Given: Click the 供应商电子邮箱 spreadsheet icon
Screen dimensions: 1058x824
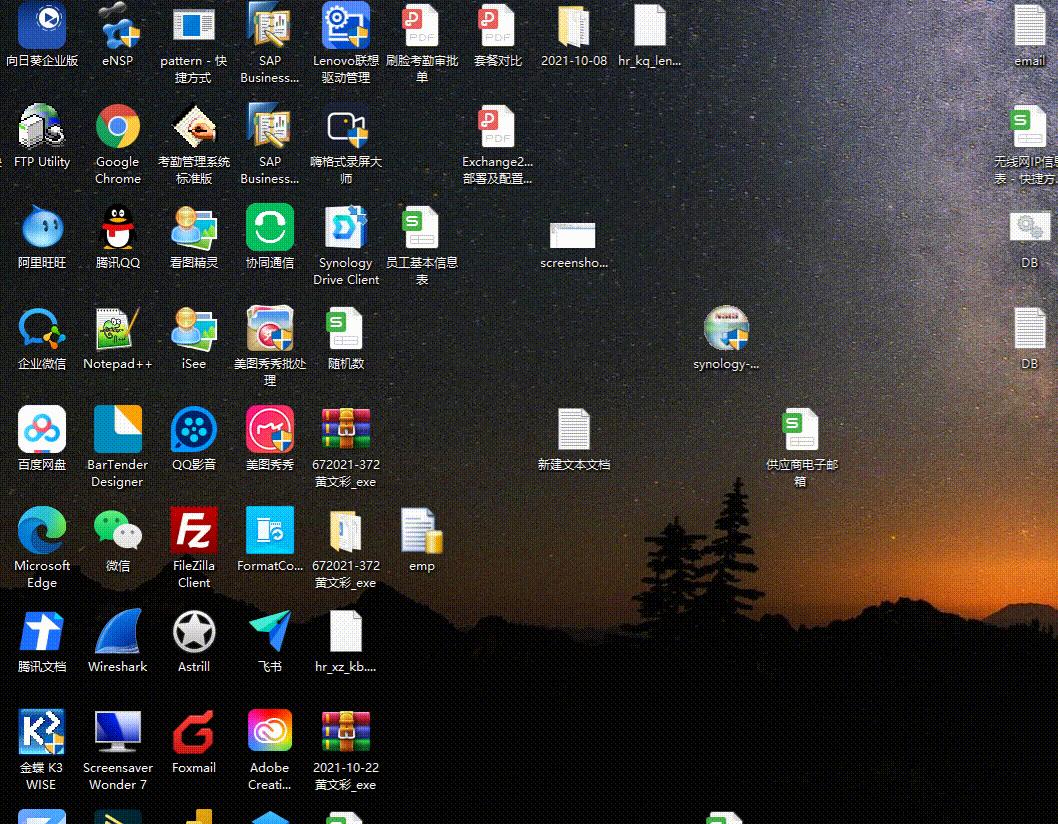Looking at the screenshot, I should [x=801, y=429].
